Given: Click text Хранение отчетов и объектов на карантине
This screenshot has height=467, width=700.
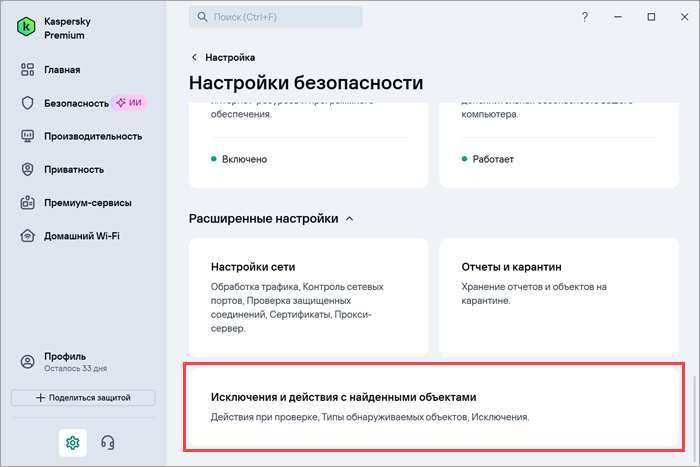Looking at the screenshot, I should tap(534, 293).
